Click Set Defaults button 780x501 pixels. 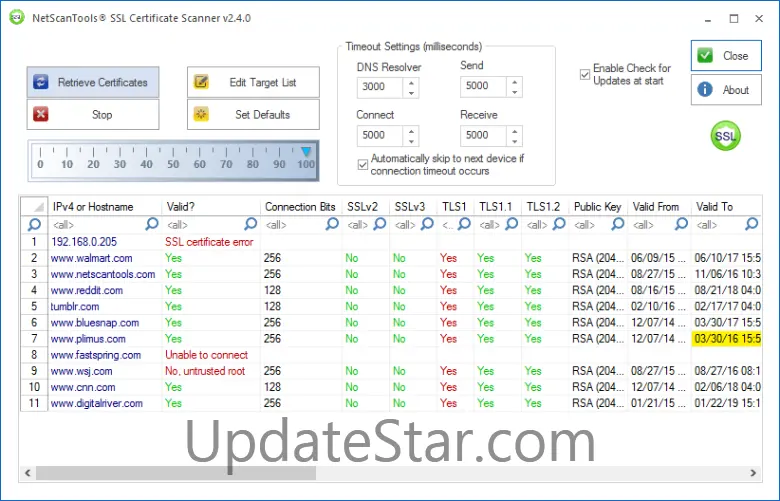pos(253,114)
